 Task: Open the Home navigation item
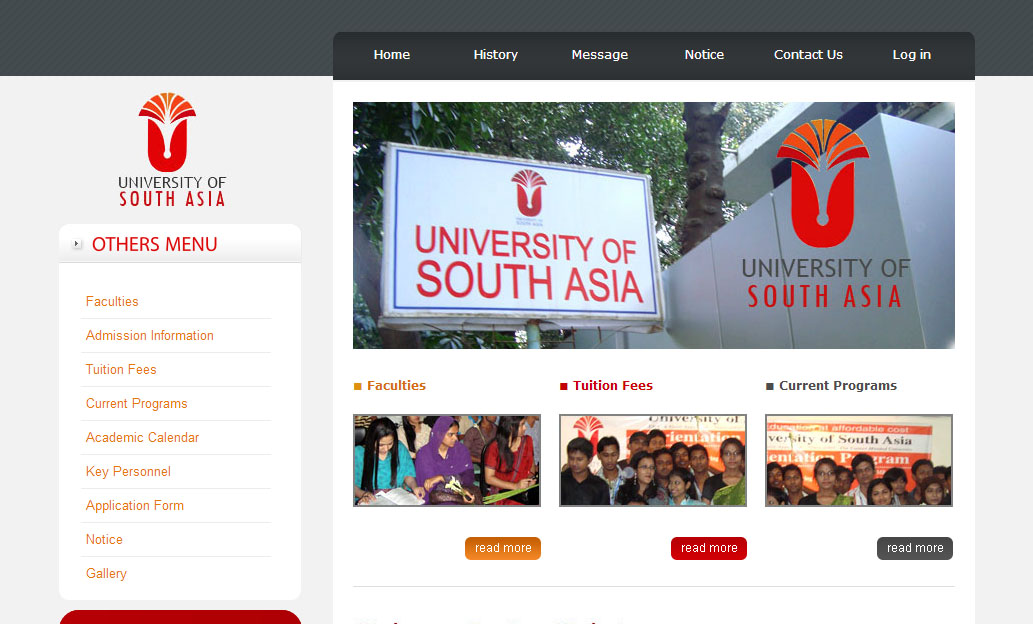click(391, 55)
